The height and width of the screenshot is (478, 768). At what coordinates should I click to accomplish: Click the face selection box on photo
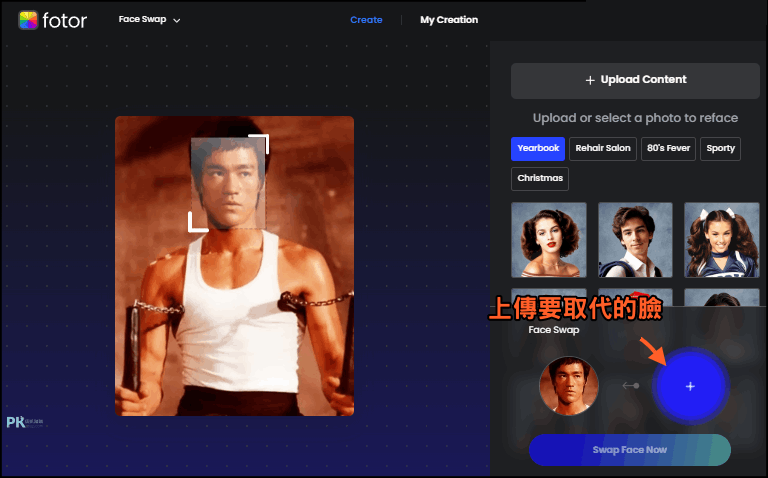228,183
